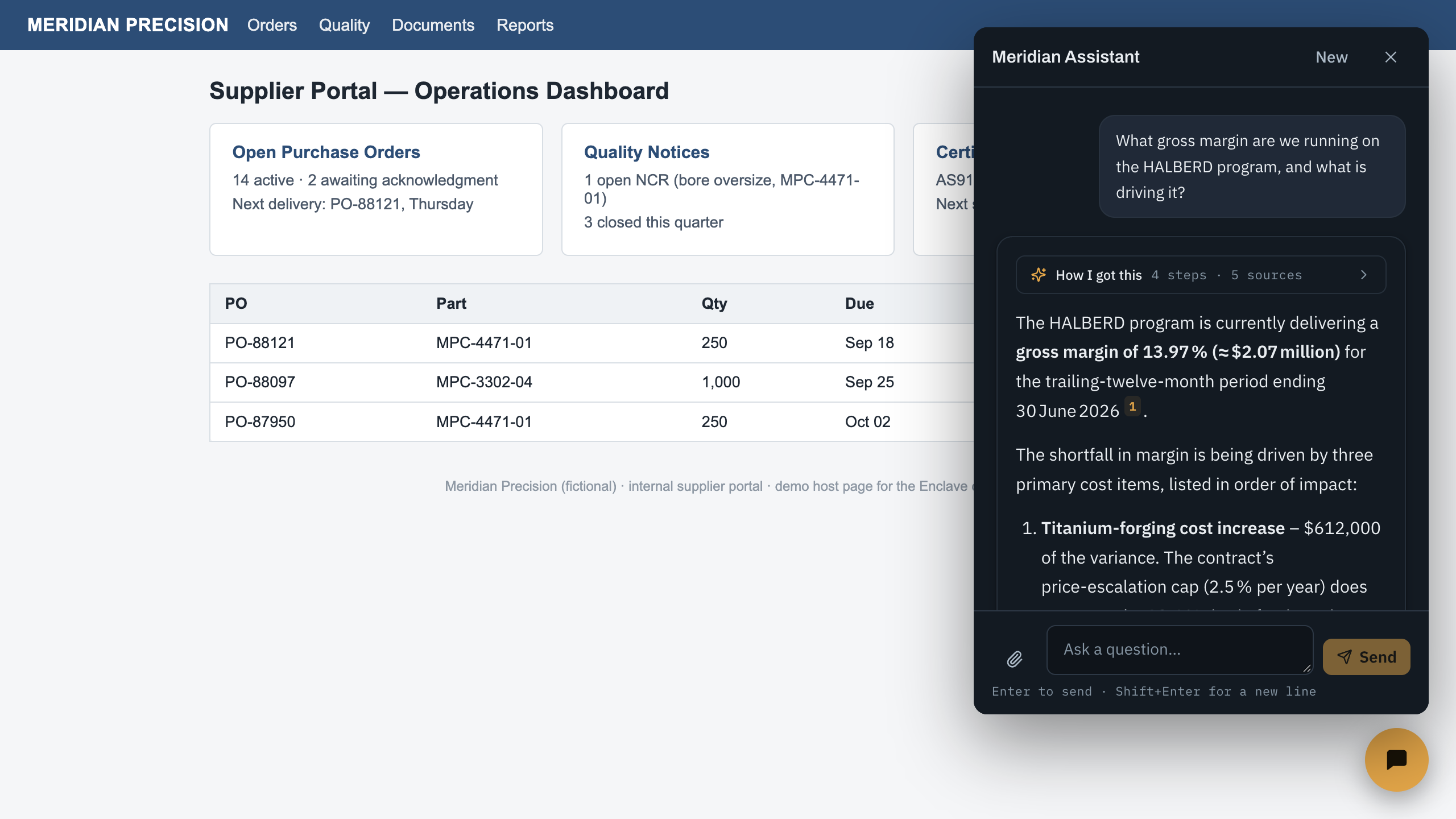
Task: Open the Orders menu
Action: 272,25
